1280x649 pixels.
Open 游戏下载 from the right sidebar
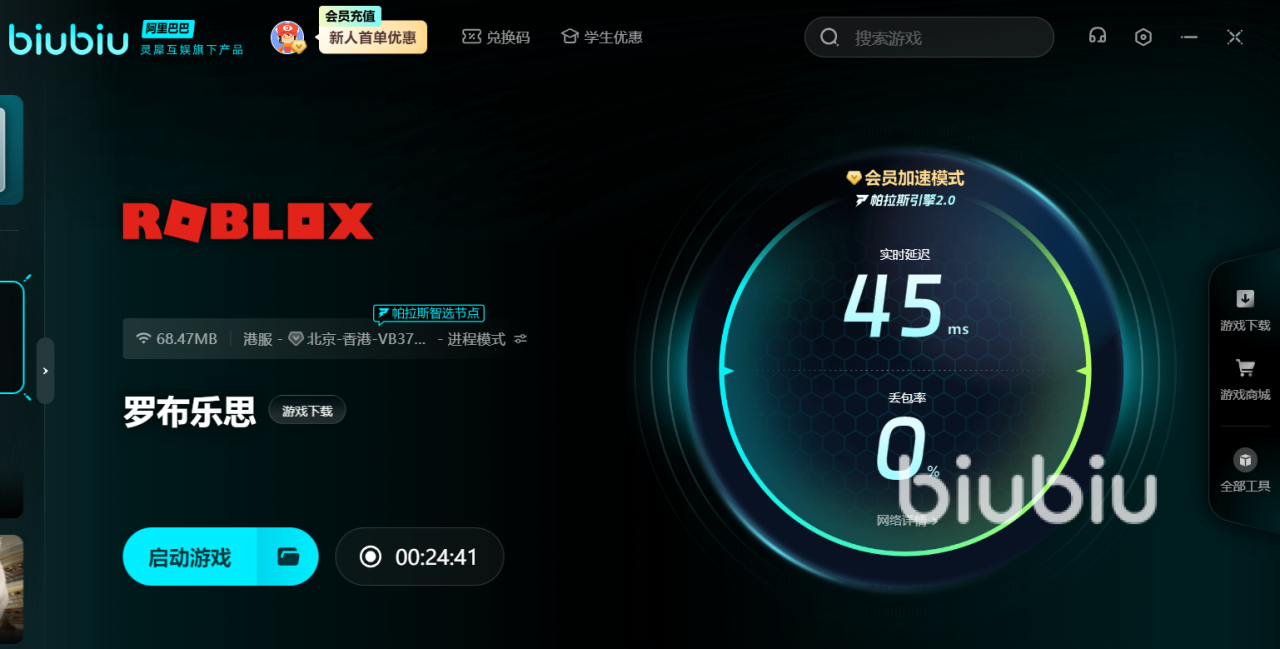click(x=1243, y=307)
